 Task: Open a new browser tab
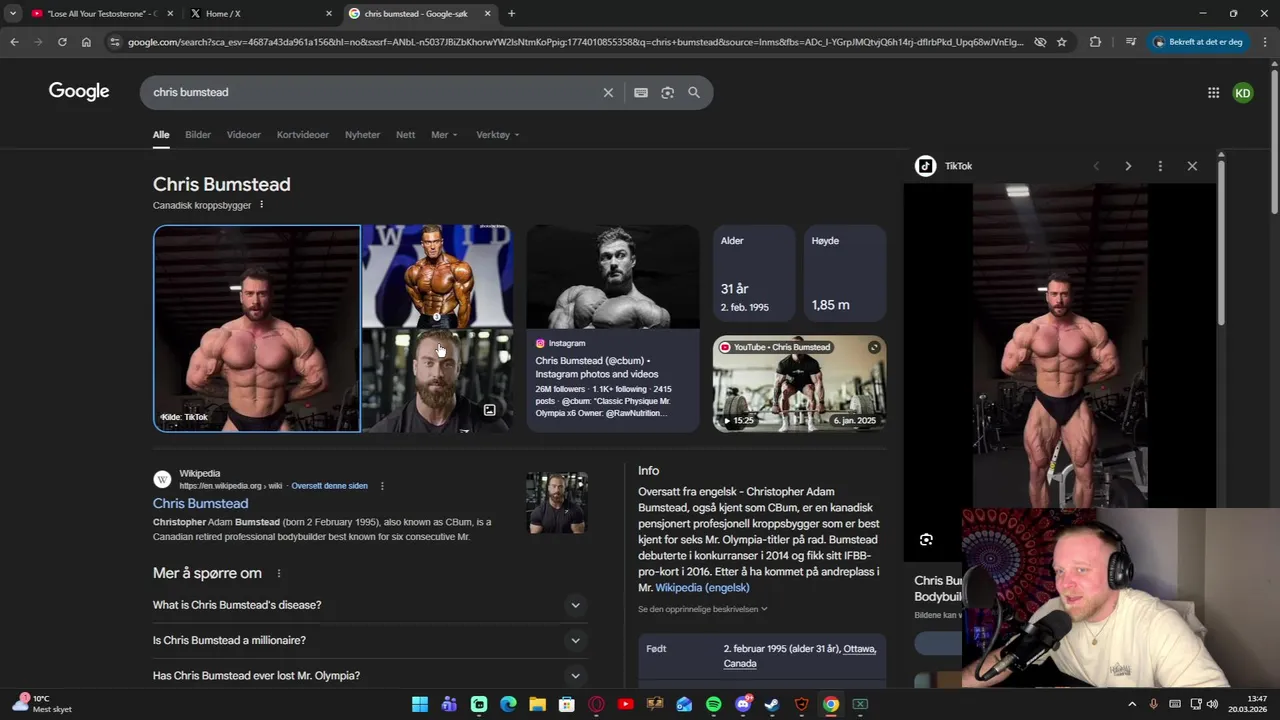pos(511,13)
